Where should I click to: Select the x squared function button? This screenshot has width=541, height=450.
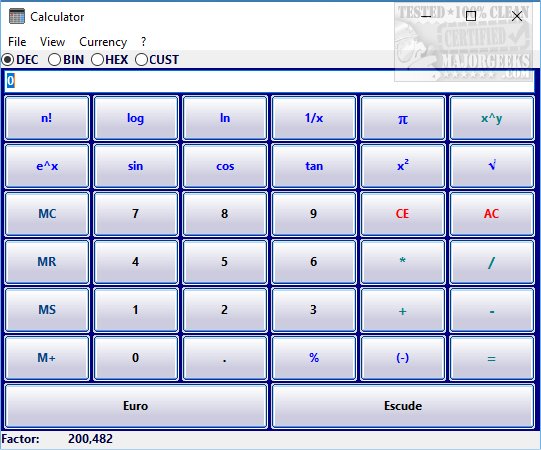coord(403,166)
